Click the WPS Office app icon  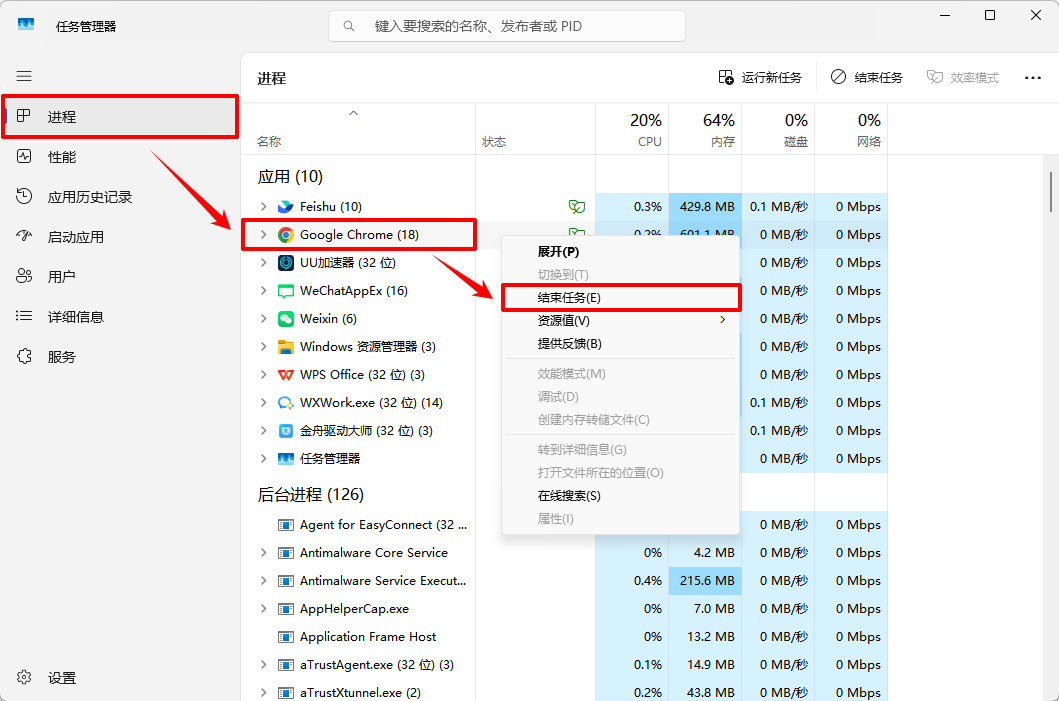pyautogui.click(x=286, y=375)
